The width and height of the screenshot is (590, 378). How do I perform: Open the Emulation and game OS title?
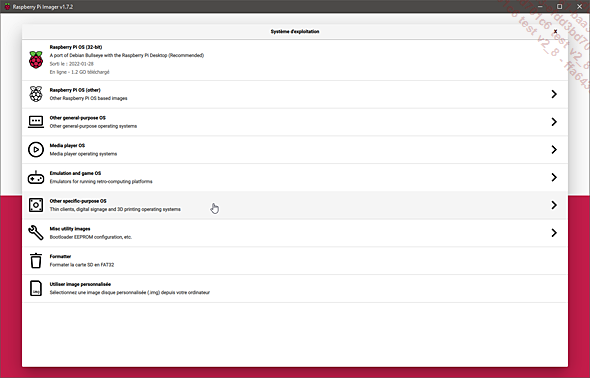75,173
